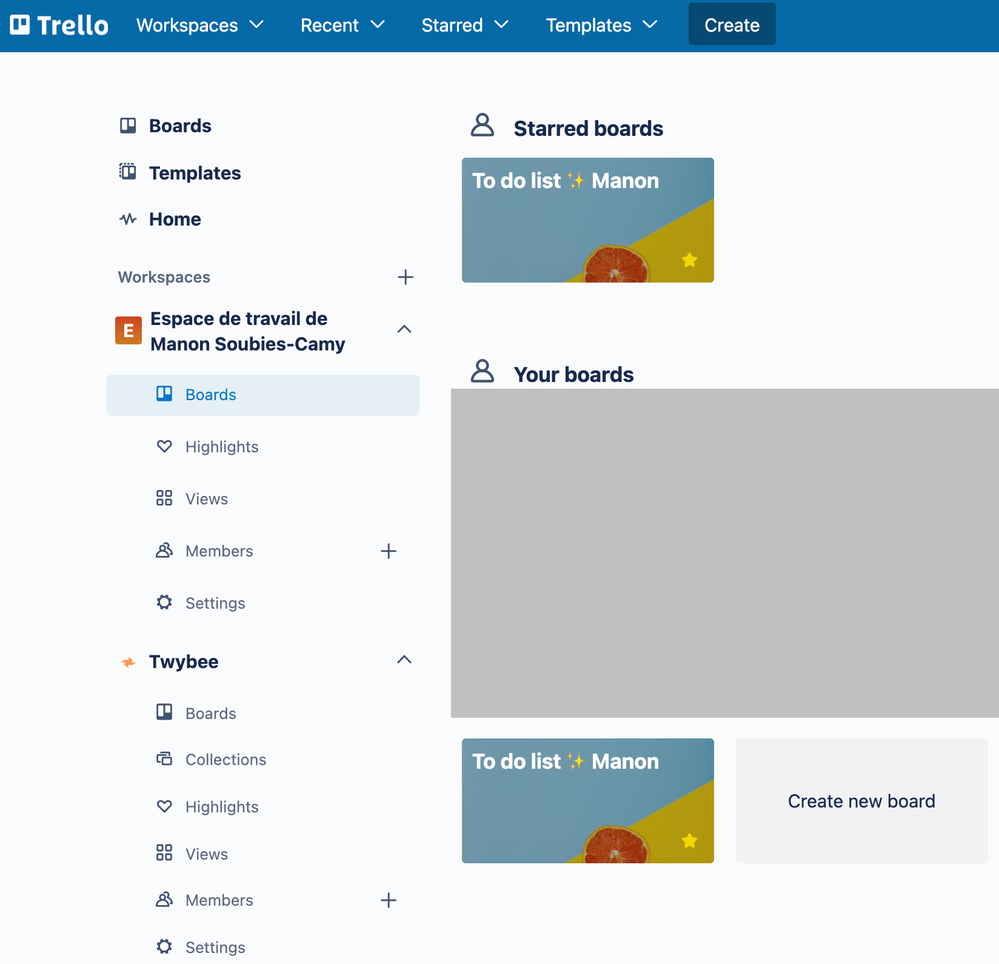Collapse Espace de travail de Manon workspace
Screen dimensions: 999x964
click(x=404, y=329)
